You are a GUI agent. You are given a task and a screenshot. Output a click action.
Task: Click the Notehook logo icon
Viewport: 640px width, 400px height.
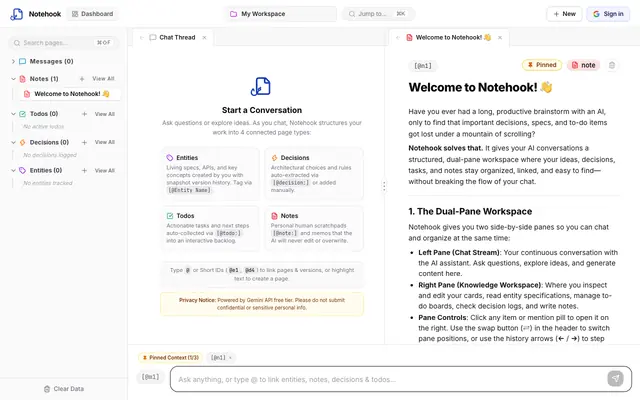(x=17, y=14)
